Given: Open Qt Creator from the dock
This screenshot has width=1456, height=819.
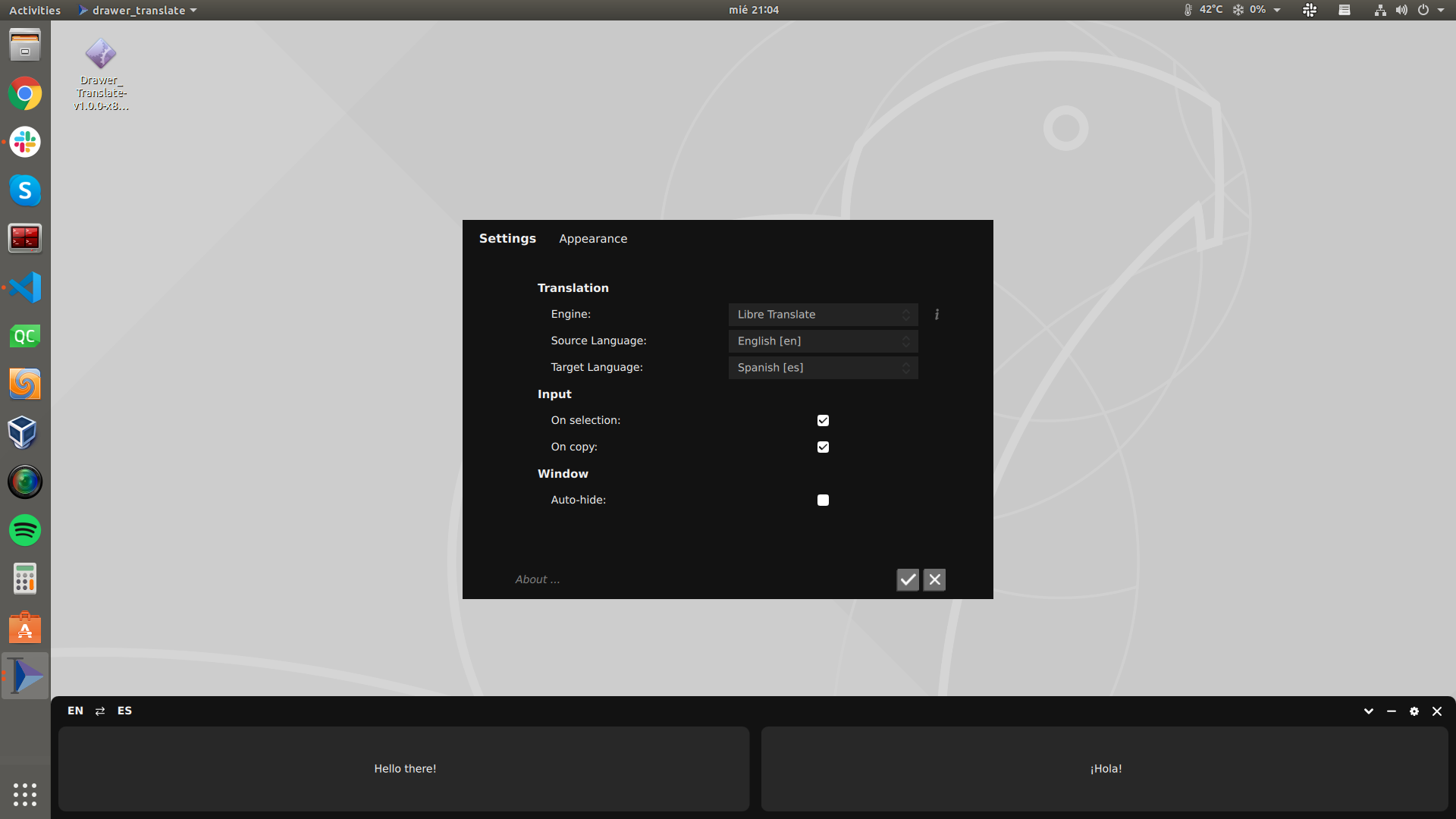Looking at the screenshot, I should click(x=25, y=336).
